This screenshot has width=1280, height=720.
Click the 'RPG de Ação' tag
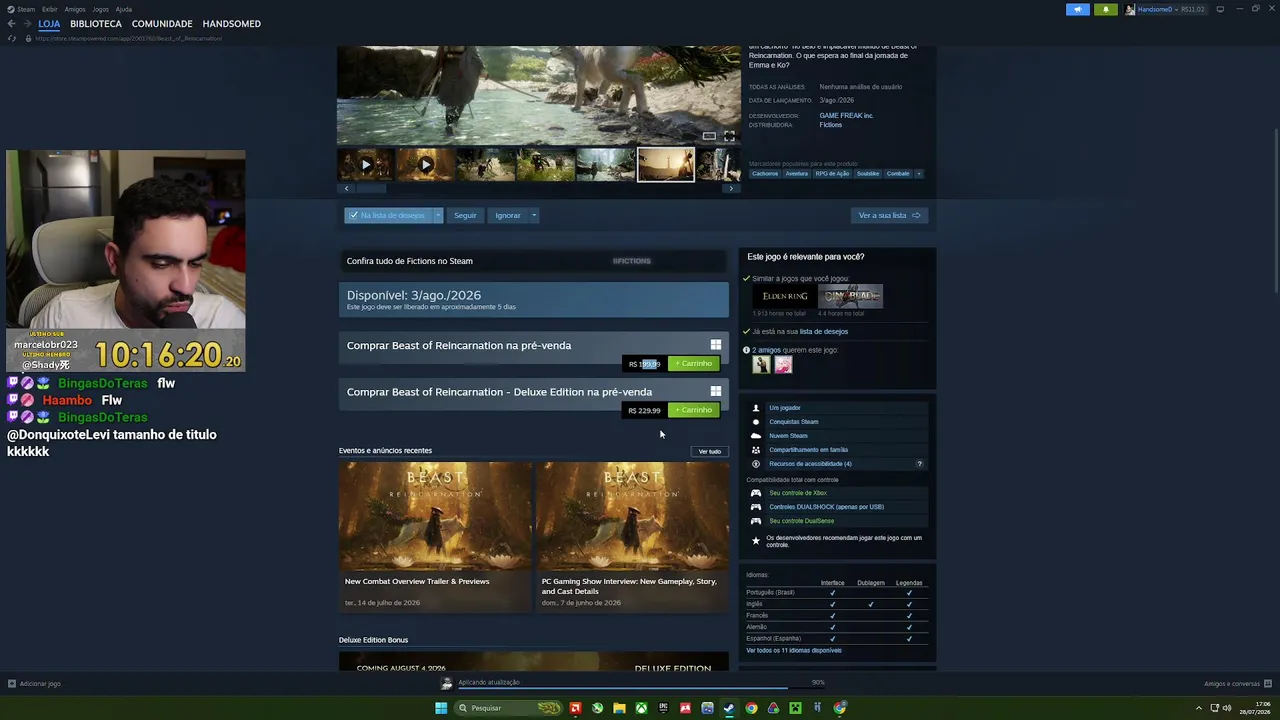(832, 174)
